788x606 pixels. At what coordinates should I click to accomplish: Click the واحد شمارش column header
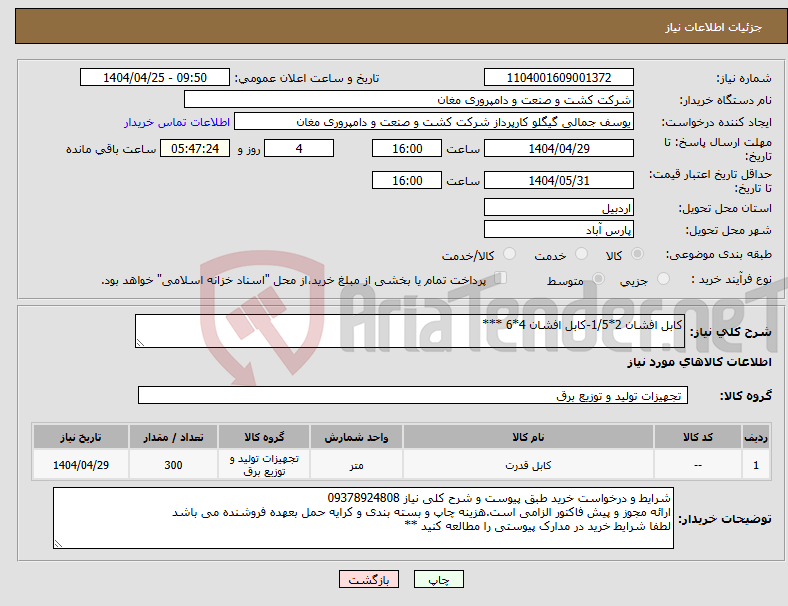point(356,437)
